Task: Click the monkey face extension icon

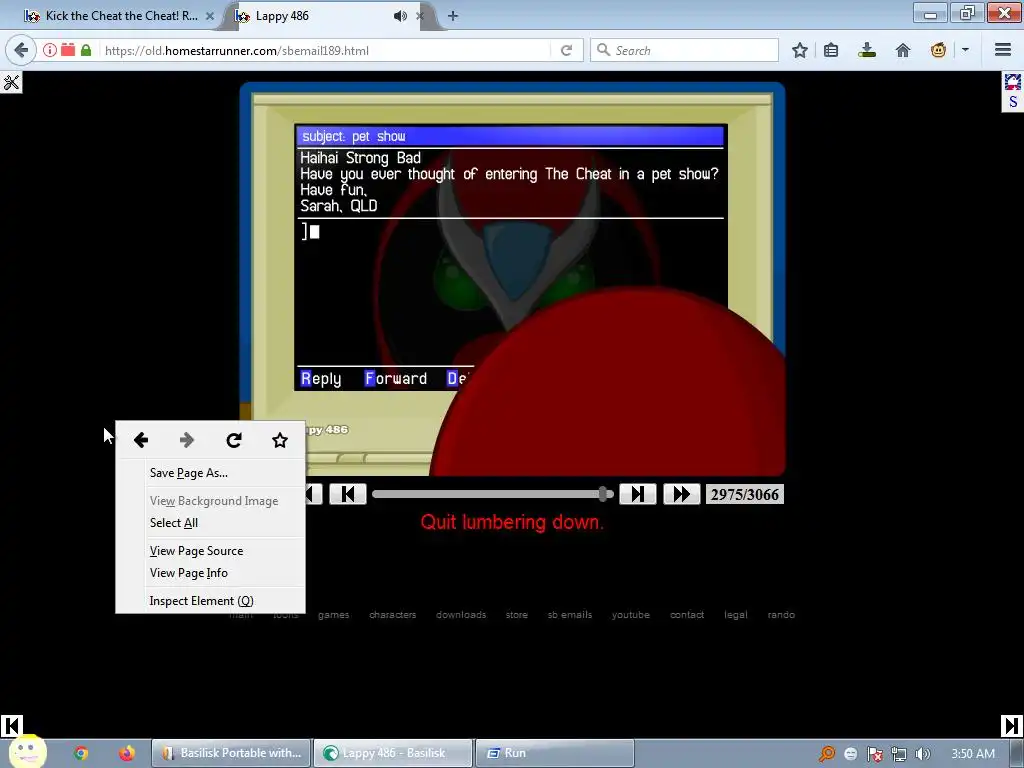Action: pyautogui.click(x=938, y=50)
